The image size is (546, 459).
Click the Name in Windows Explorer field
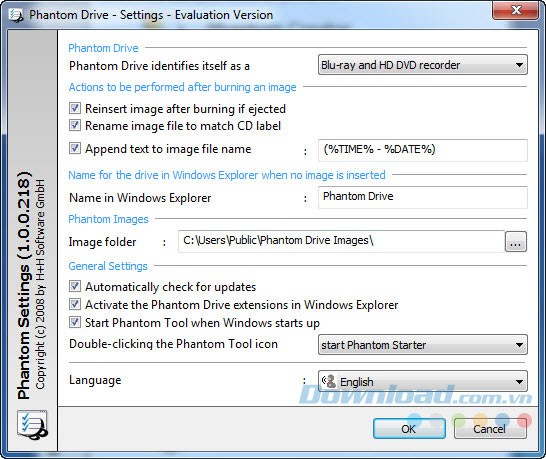(x=422, y=197)
